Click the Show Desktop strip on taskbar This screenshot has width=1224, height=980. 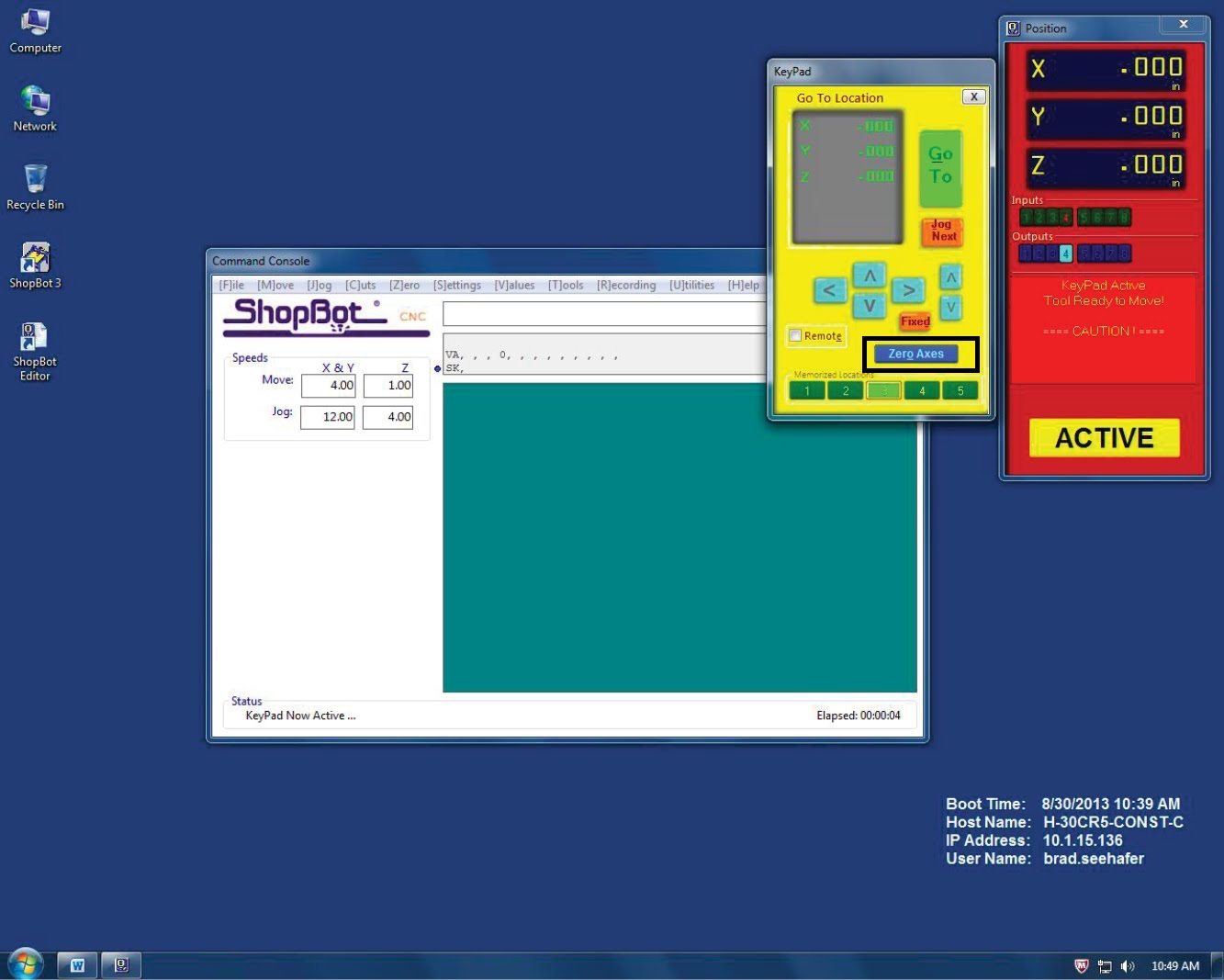point(1218,965)
